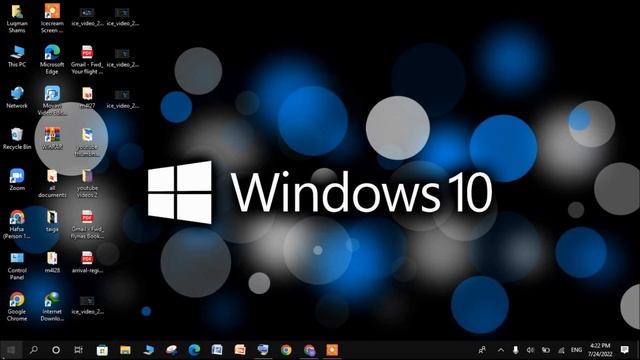The width and height of the screenshot is (640, 360).
Task: Open Cortana from the taskbar
Action: [56, 350]
